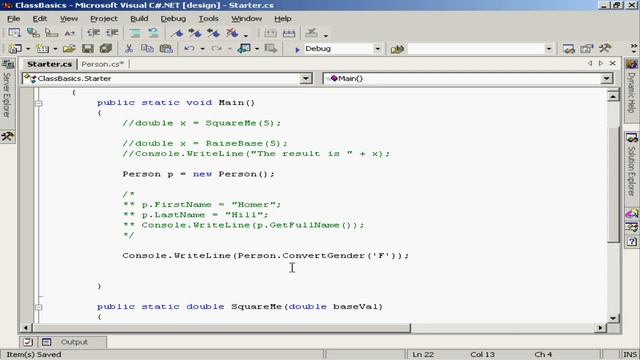Open the help icon on right sidebar
The width and height of the screenshot is (640, 360).
point(631,241)
